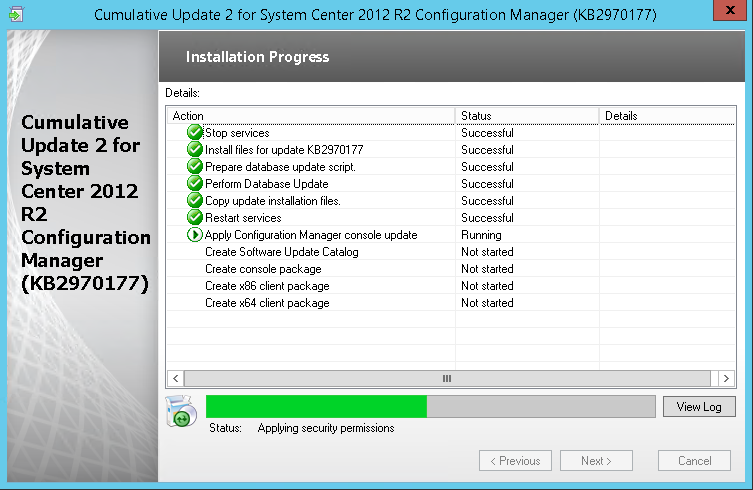Click Not started status for Create x64 client package
Image resolution: width=753 pixels, height=490 pixels.
pos(487,303)
